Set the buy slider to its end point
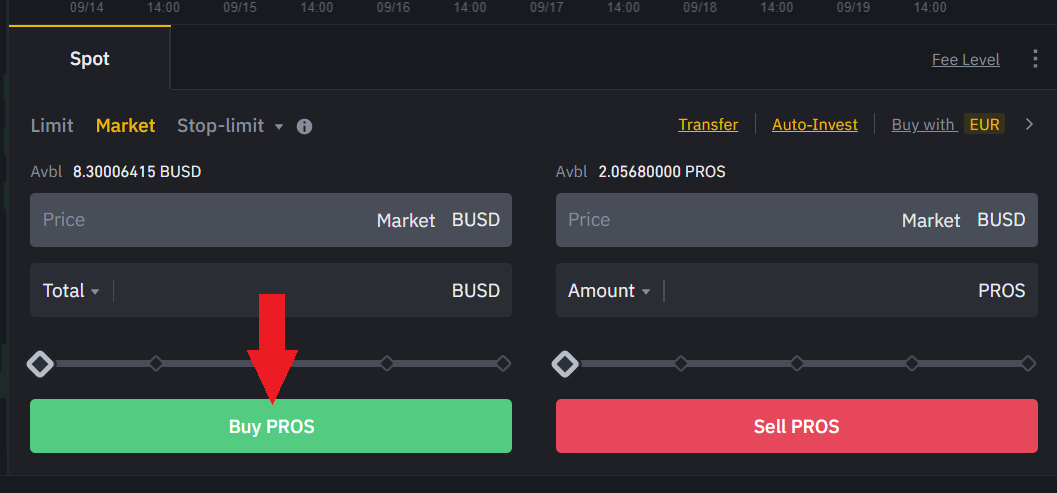 click(503, 363)
